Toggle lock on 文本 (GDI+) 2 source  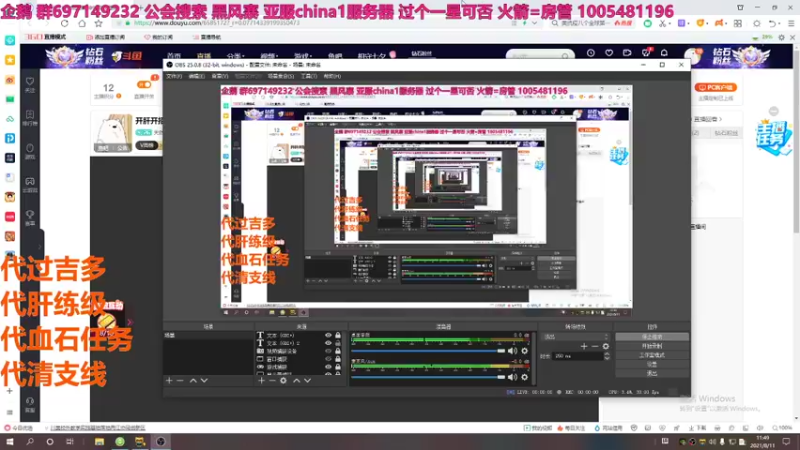tap(338, 343)
